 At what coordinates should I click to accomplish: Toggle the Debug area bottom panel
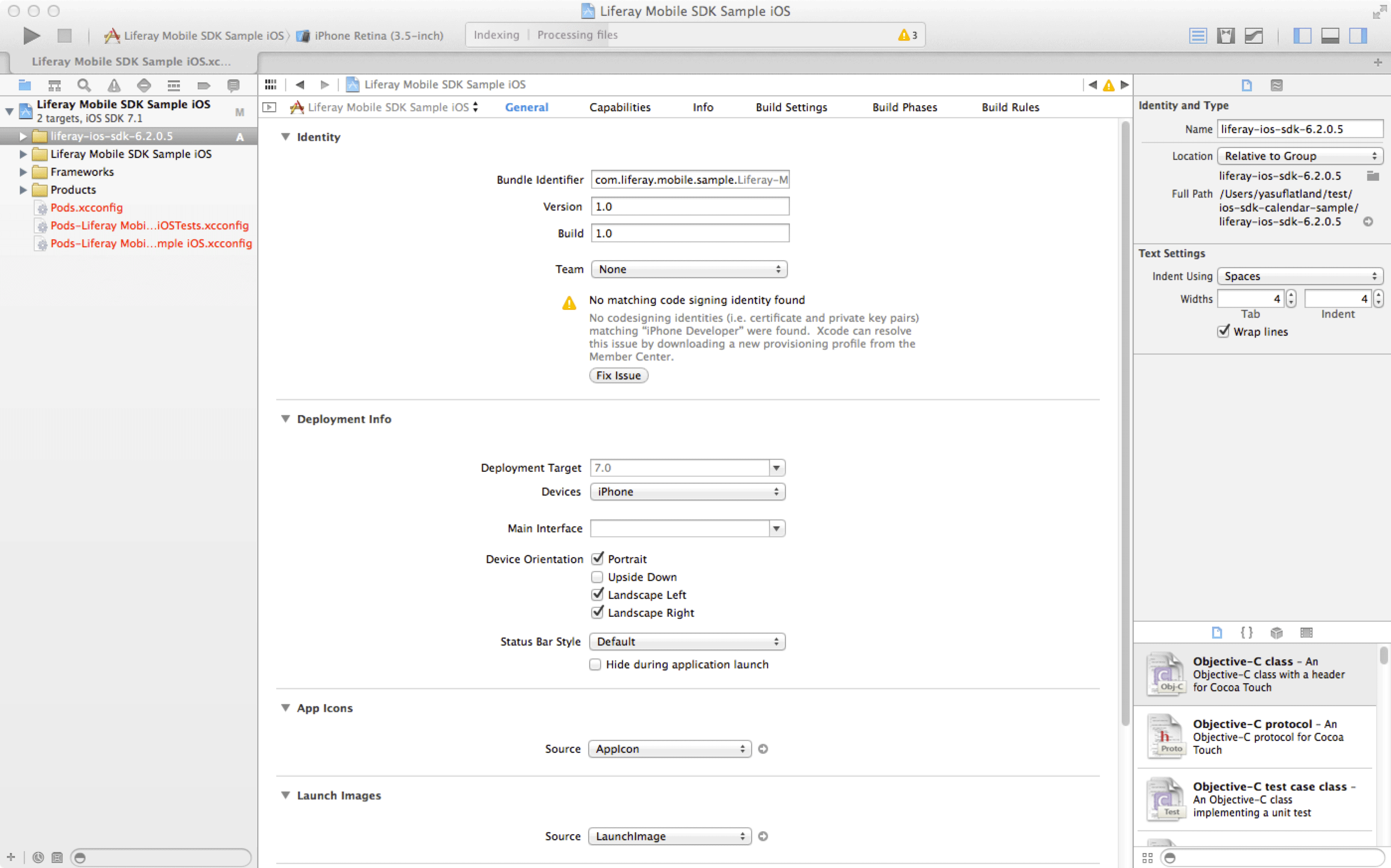pyautogui.click(x=1330, y=36)
